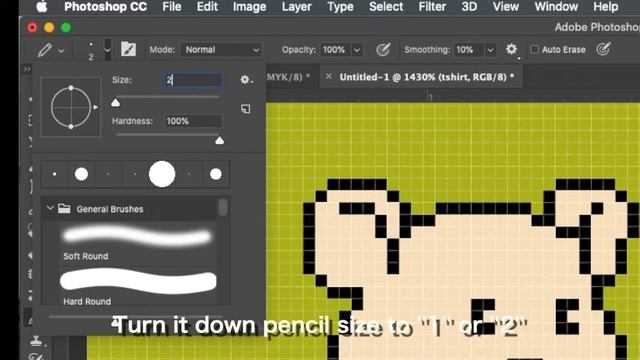Select the Soft Round brush

coord(138,244)
